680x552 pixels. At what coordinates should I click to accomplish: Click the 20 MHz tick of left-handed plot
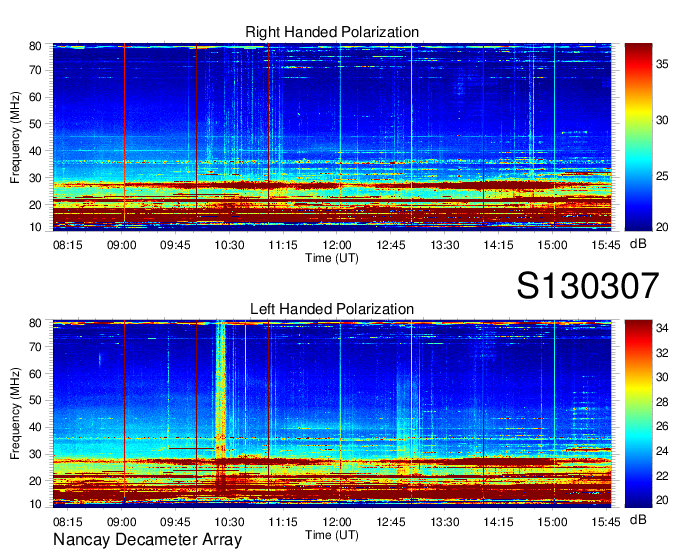[35, 481]
